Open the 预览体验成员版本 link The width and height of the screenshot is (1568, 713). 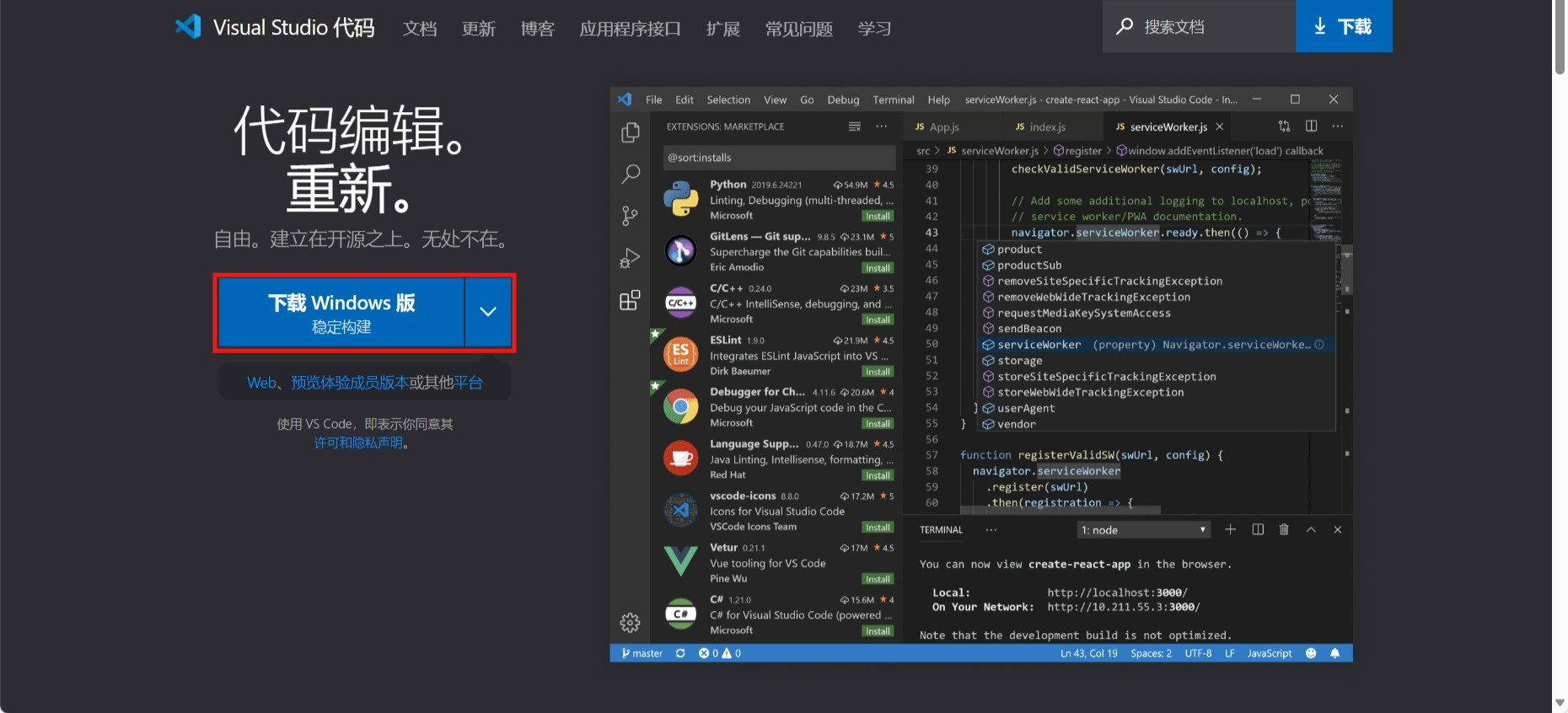coord(350,383)
